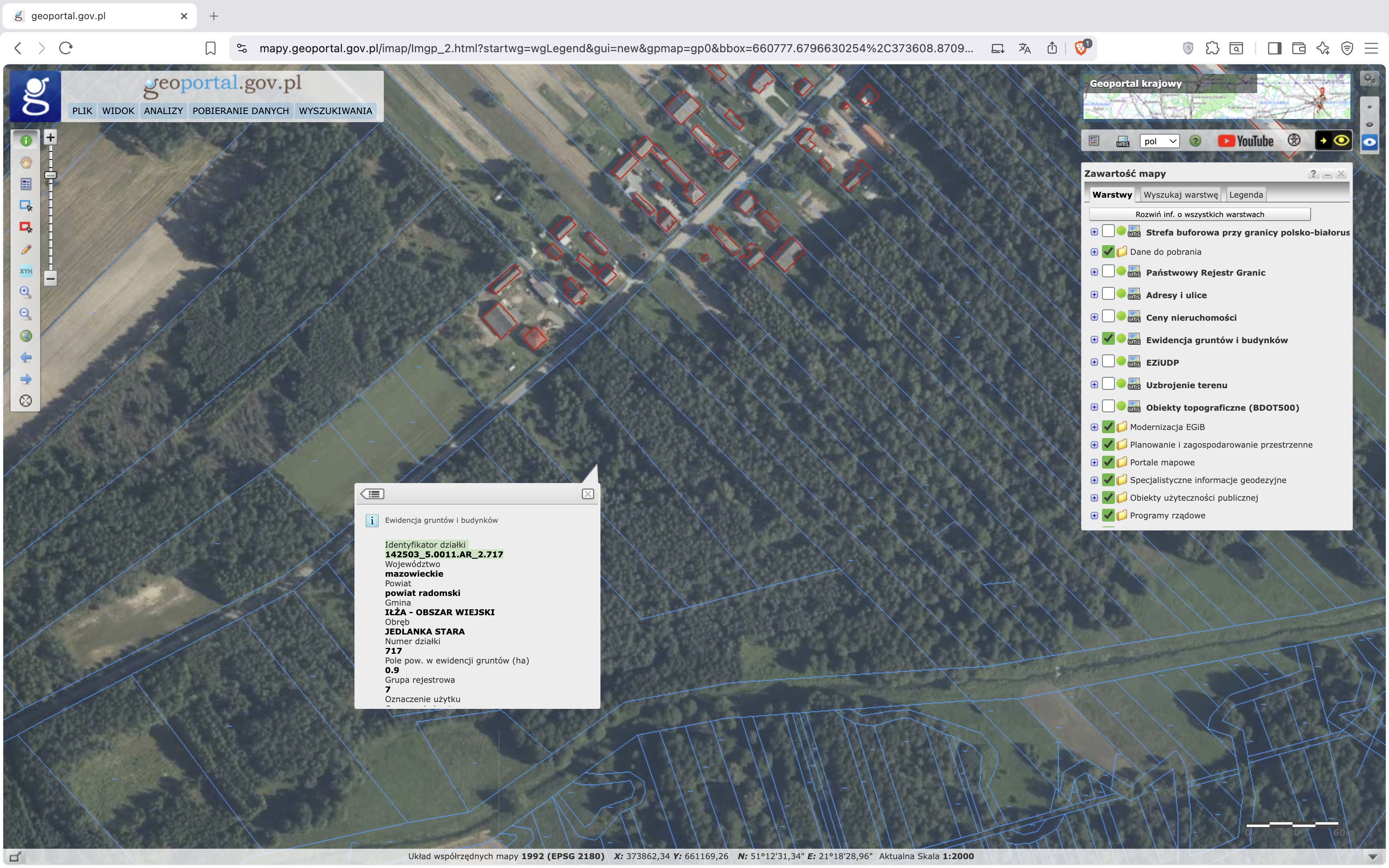The width and height of the screenshot is (1389, 868).
Task: Activate the pencil drawing tool
Action: (26, 250)
